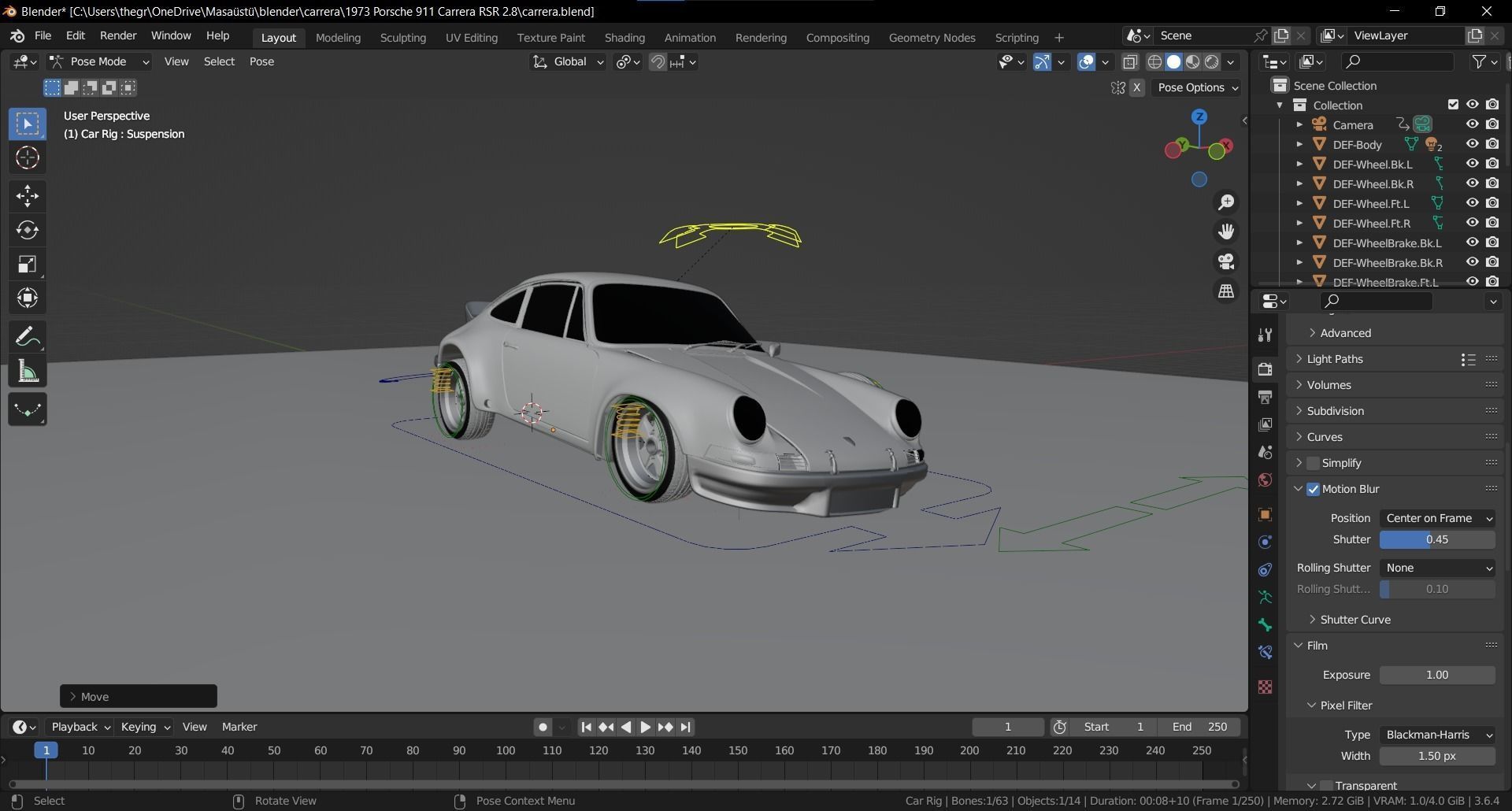Open the Render menu
The width and height of the screenshot is (1512, 811).
118,35
